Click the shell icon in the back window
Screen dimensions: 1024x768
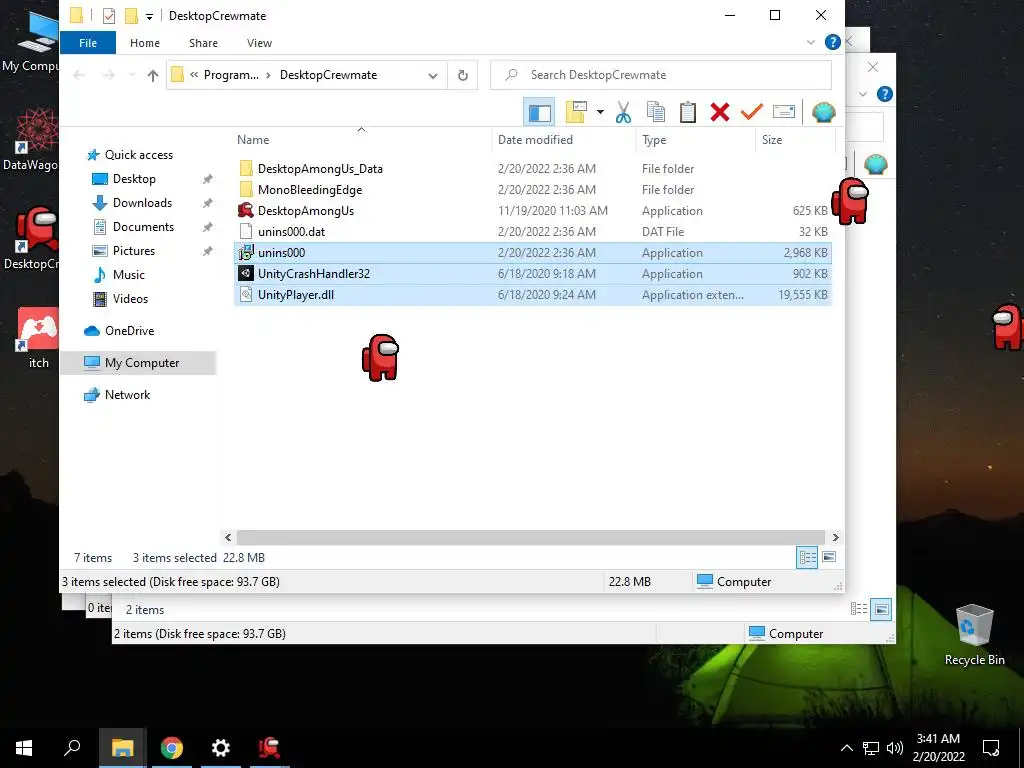[x=876, y=164]
